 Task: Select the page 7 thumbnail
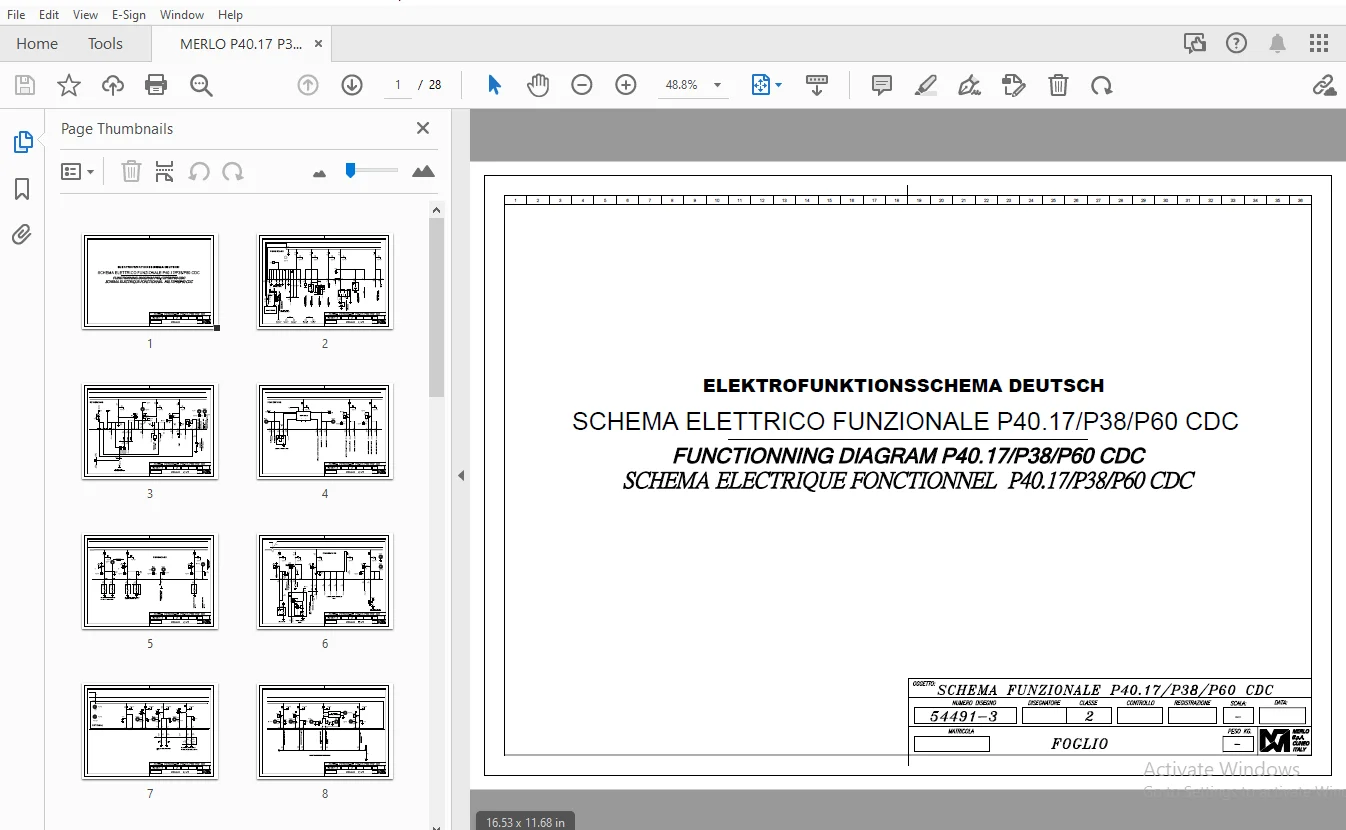tap(150, 732)
